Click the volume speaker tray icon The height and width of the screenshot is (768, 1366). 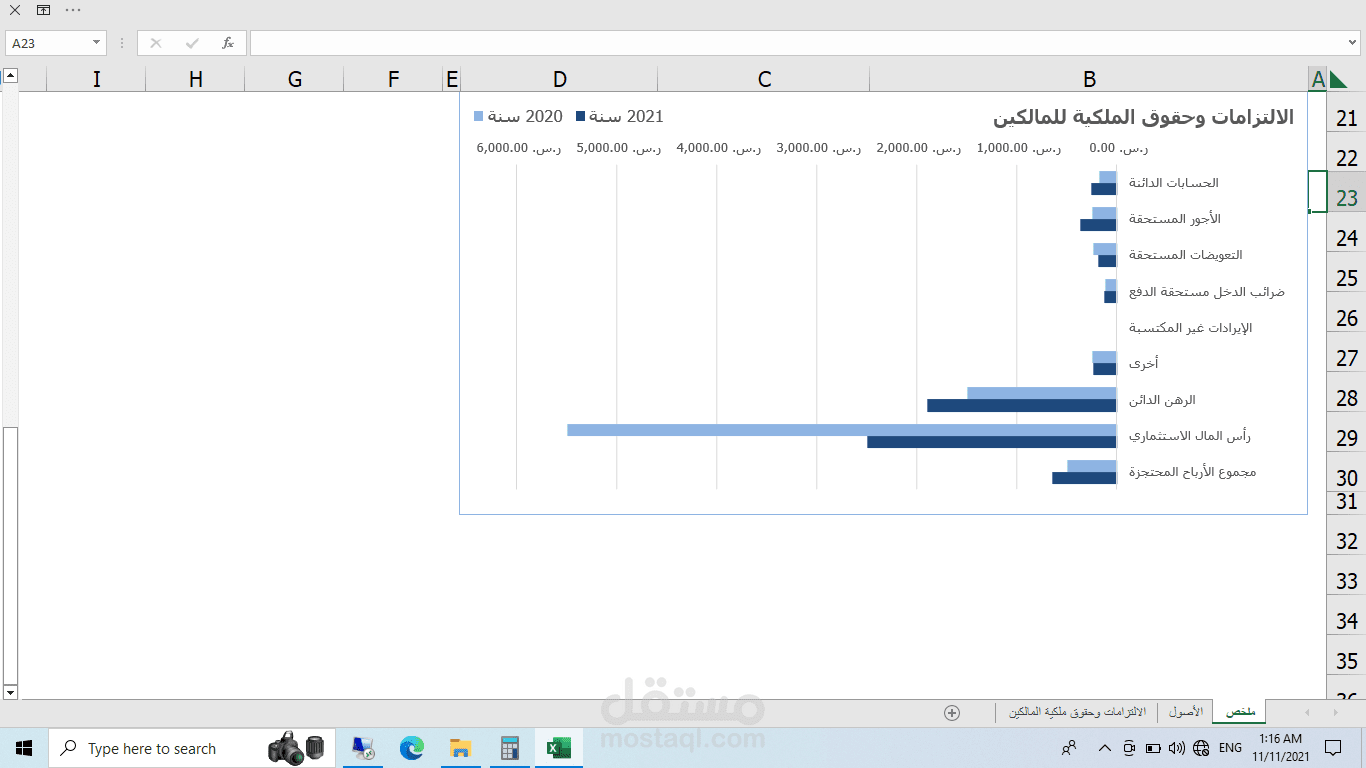pyautogui.click(x=1176, y=748)
